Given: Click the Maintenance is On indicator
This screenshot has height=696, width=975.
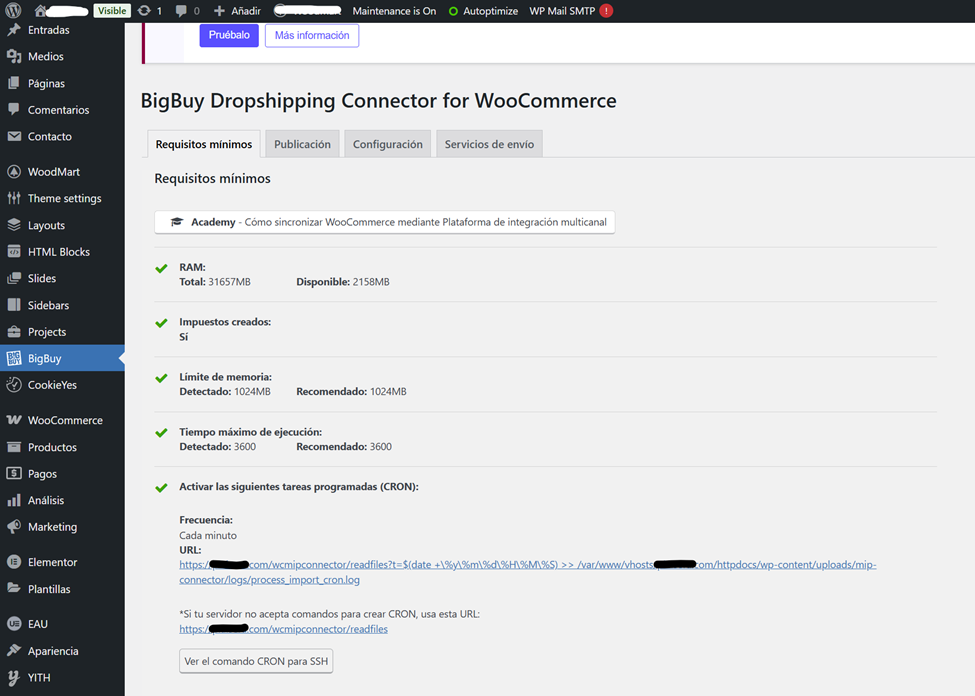Looking at the screenshot, I should 394,11.
